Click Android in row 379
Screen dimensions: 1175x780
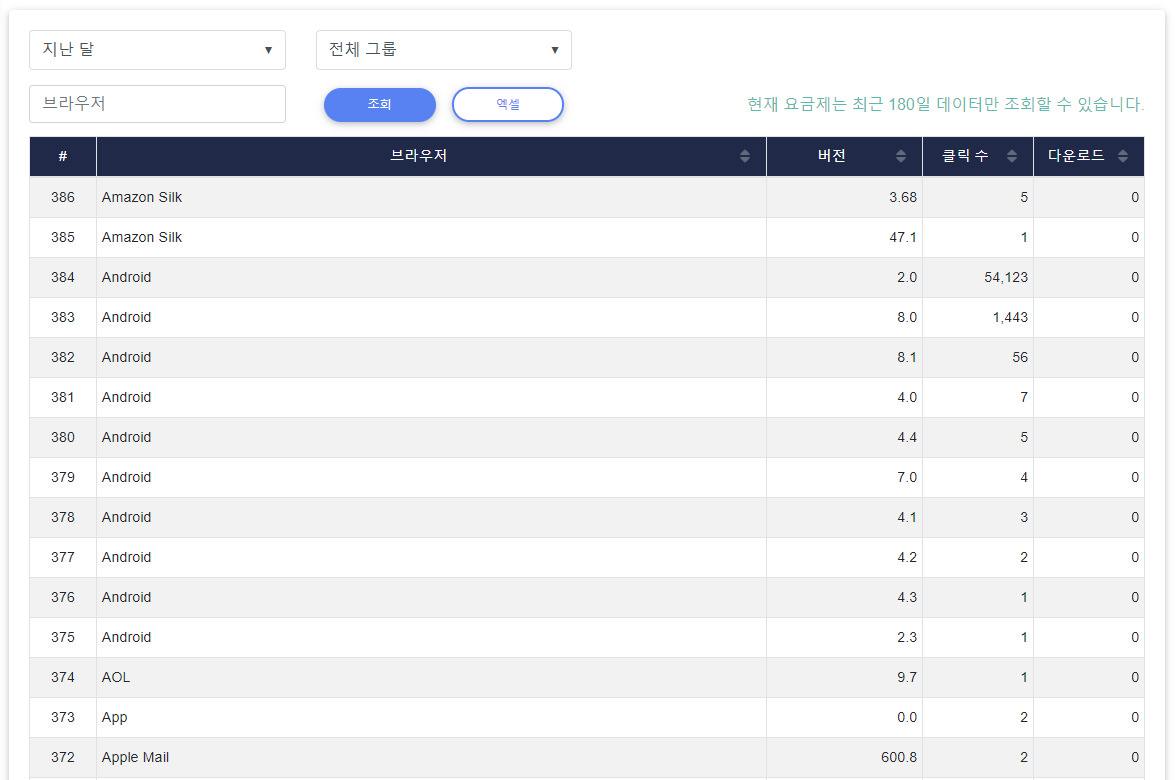coord(126,477)
